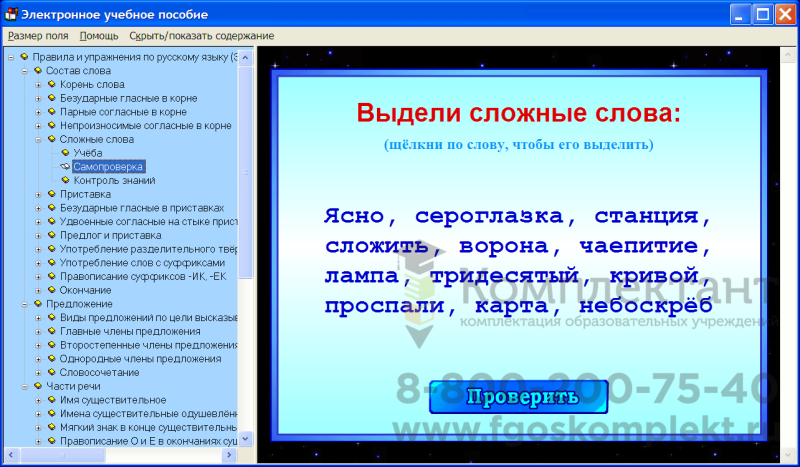Select Безударные гласные в приставках tree item

point(142,208)
